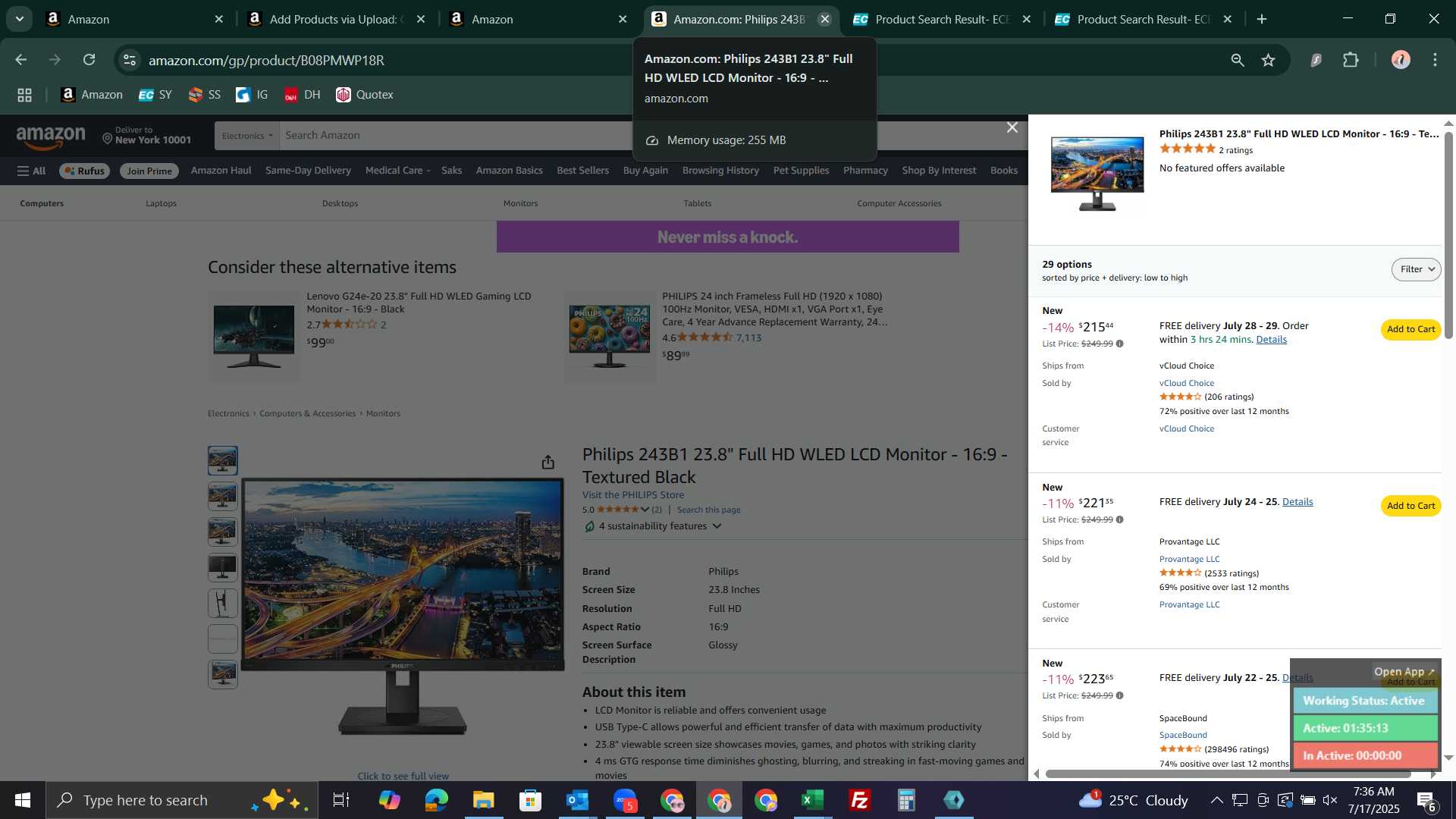Image resolution: width=1456 pixels, height=819 pixels.
Task: Open the Electronics search category dropdown
Action: (247, 136)
